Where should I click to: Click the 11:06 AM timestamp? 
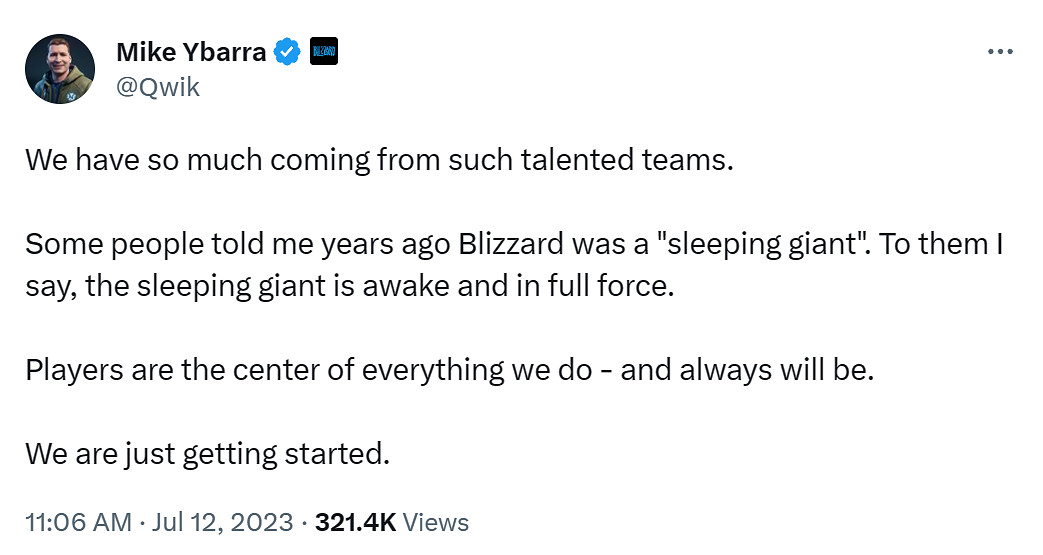[77, 522]
